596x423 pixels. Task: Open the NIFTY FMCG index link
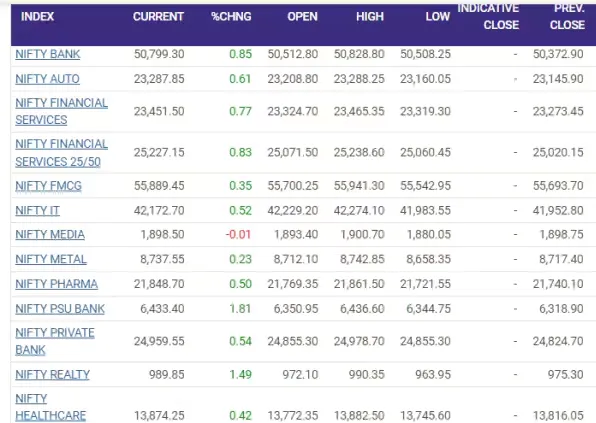click(48, 186)
